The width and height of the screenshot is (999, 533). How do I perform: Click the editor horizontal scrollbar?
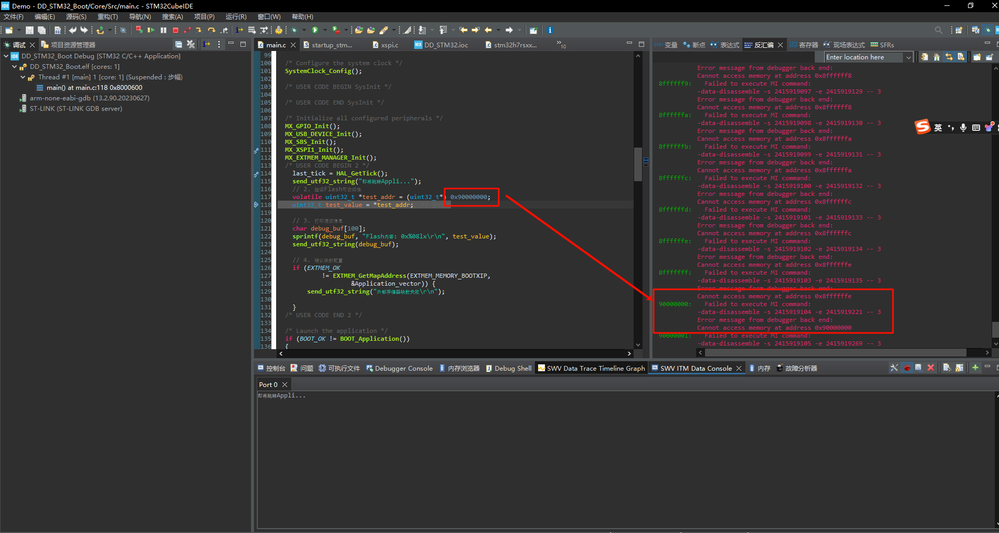click(456, 353)
